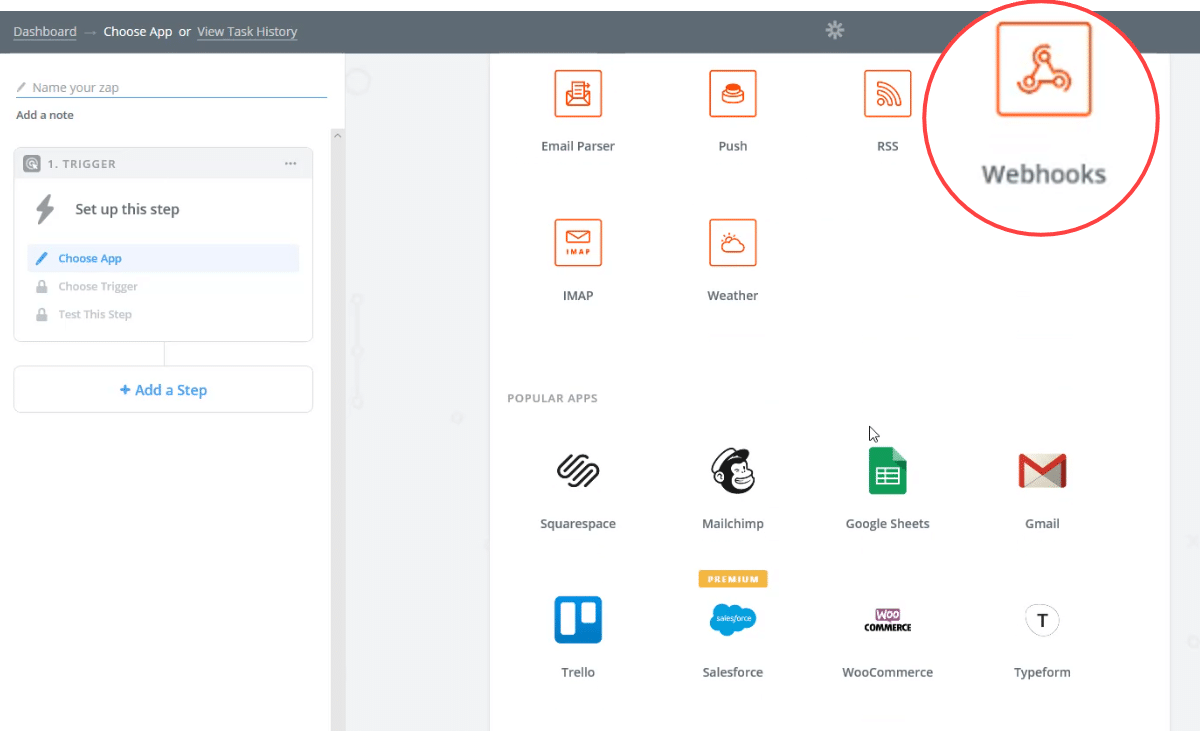
Task: Click the Email Parser label
Action: (578, 146)
